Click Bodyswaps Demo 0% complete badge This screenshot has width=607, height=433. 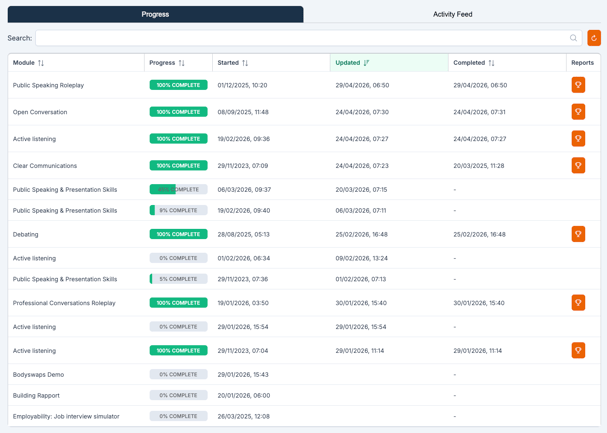[178, 374]
